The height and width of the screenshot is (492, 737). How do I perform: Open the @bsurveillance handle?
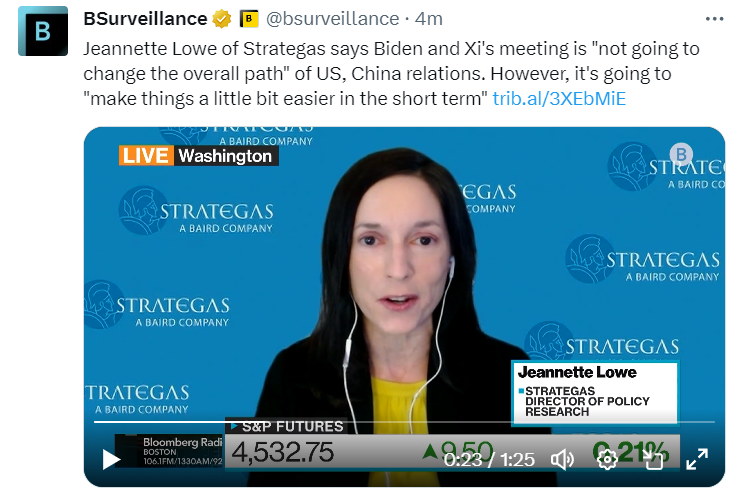click(x=332, y=19)
